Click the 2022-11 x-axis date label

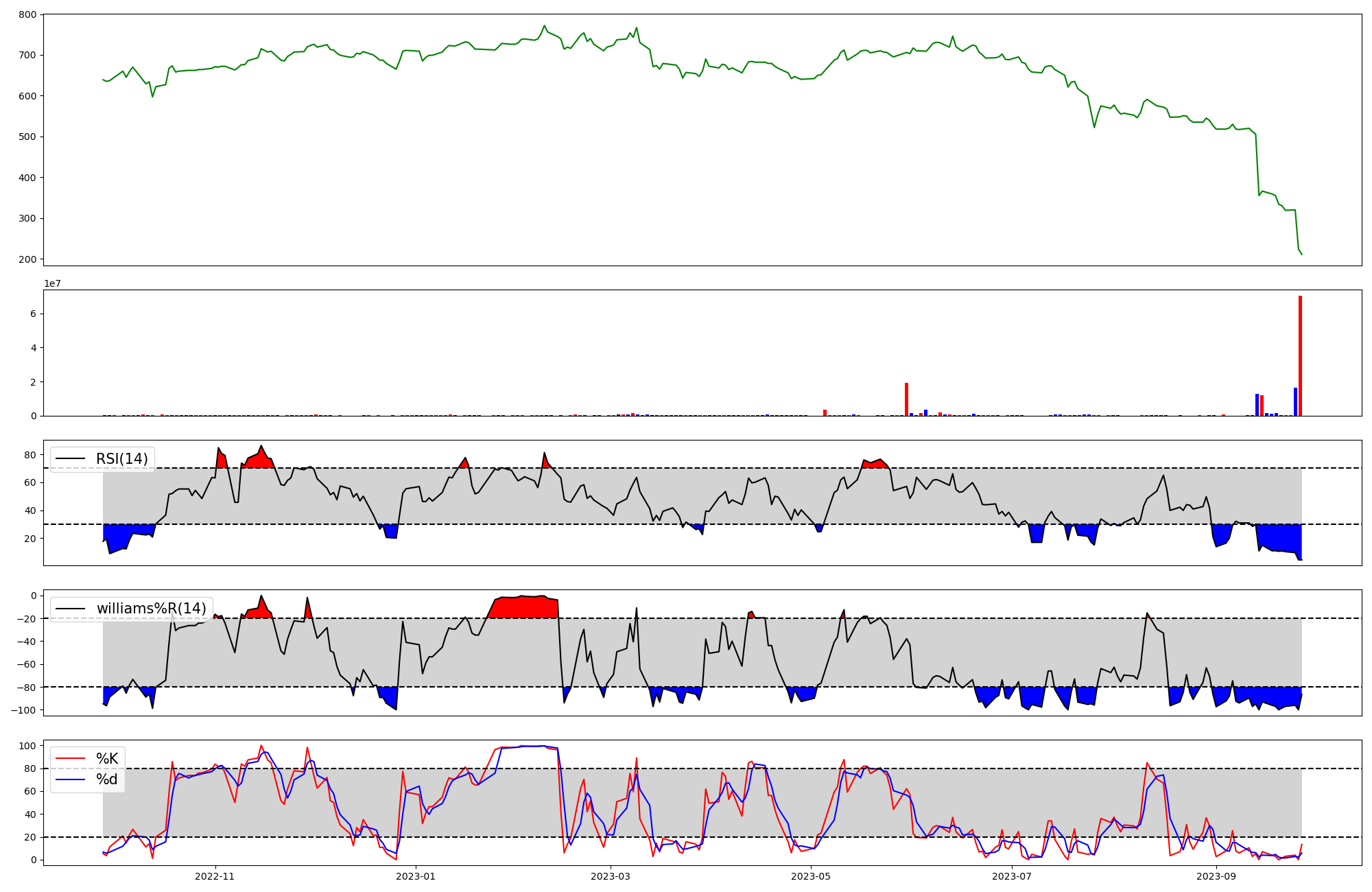coord(215,876)
